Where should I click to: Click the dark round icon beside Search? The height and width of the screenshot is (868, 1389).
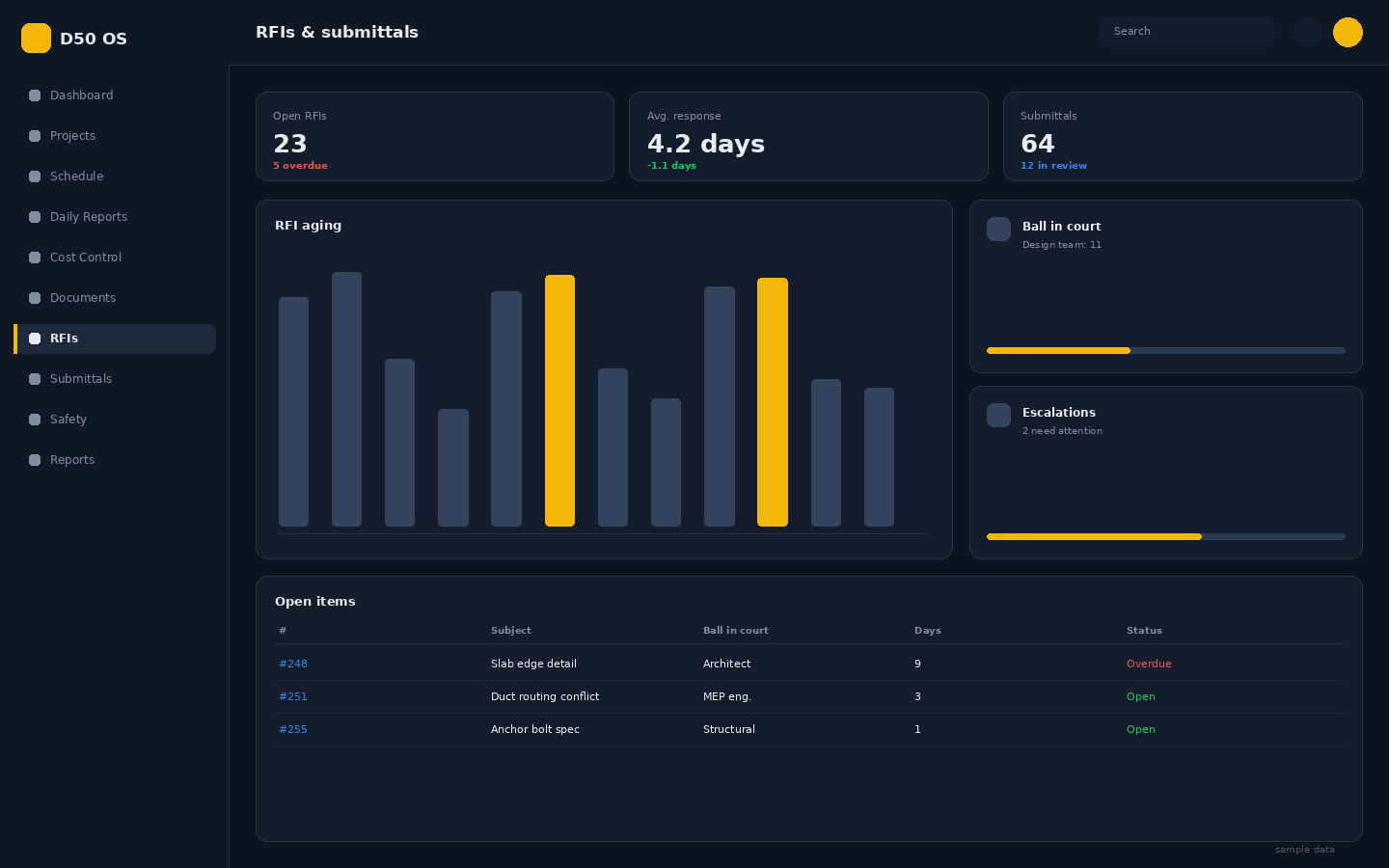point(1307,32)
